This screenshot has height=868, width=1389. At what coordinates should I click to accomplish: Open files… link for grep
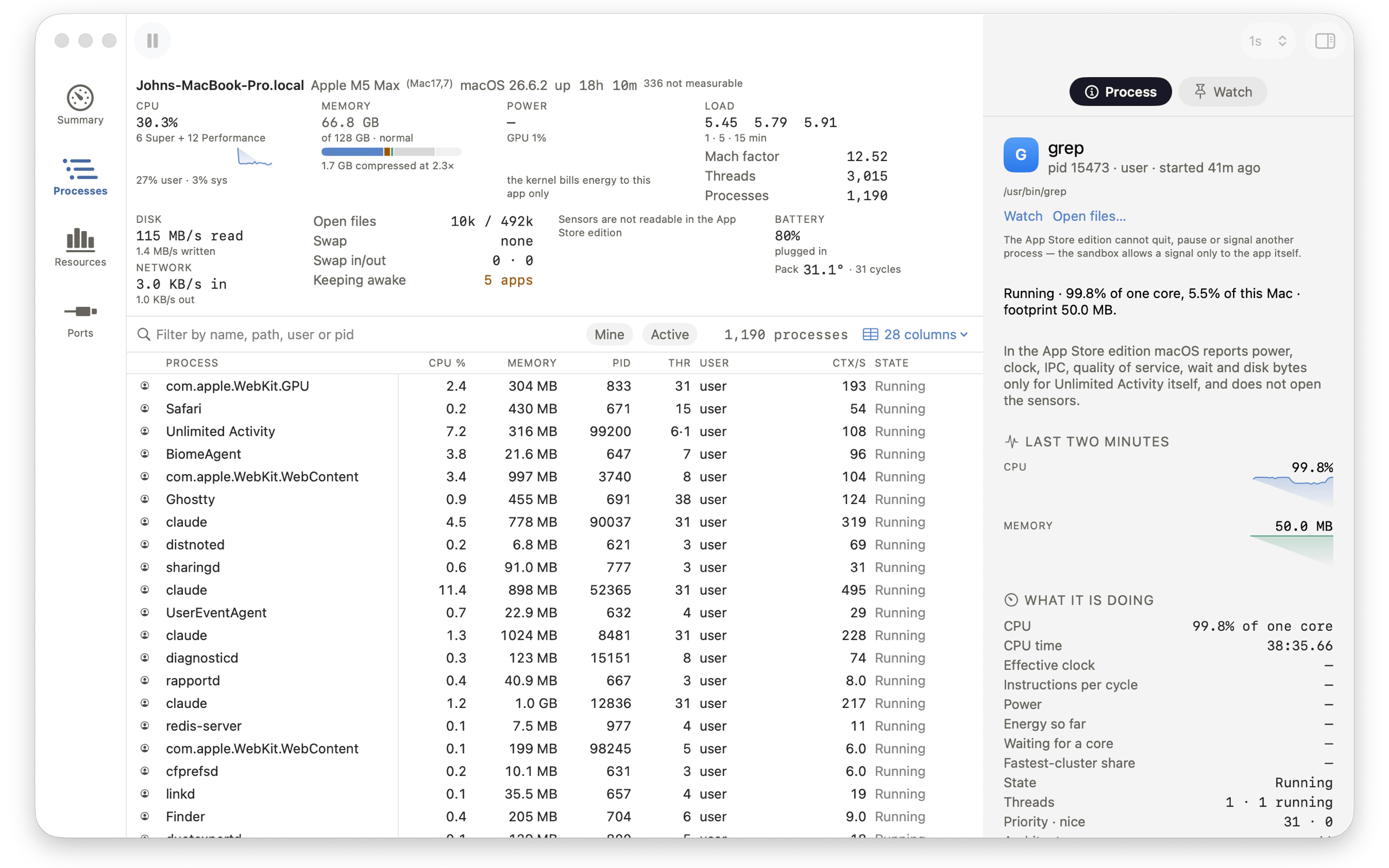(x=1089, y=216)
